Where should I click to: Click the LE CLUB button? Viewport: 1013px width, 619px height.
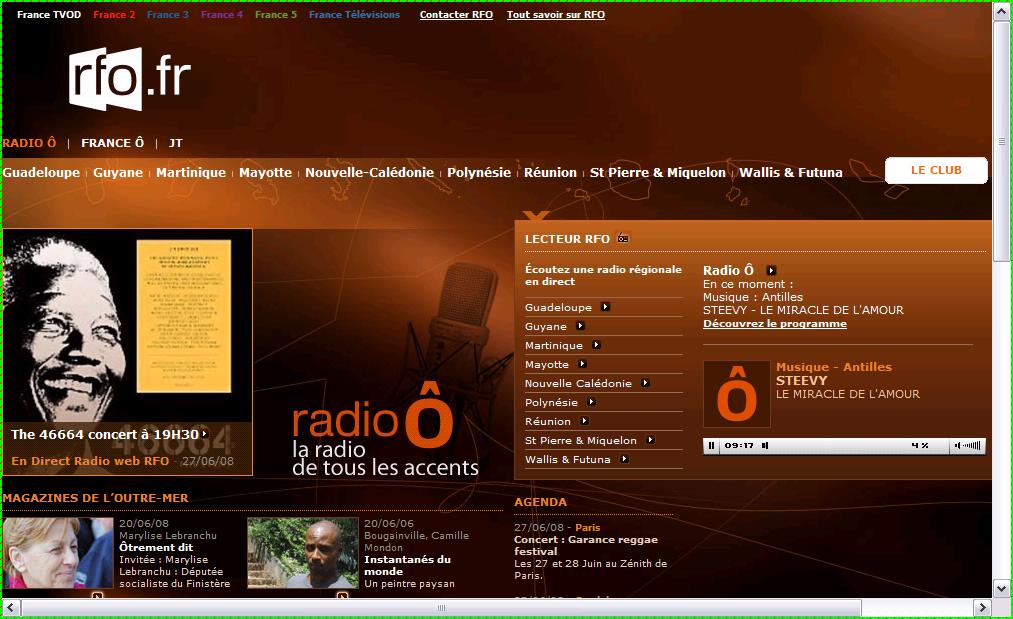coord(936,170)
